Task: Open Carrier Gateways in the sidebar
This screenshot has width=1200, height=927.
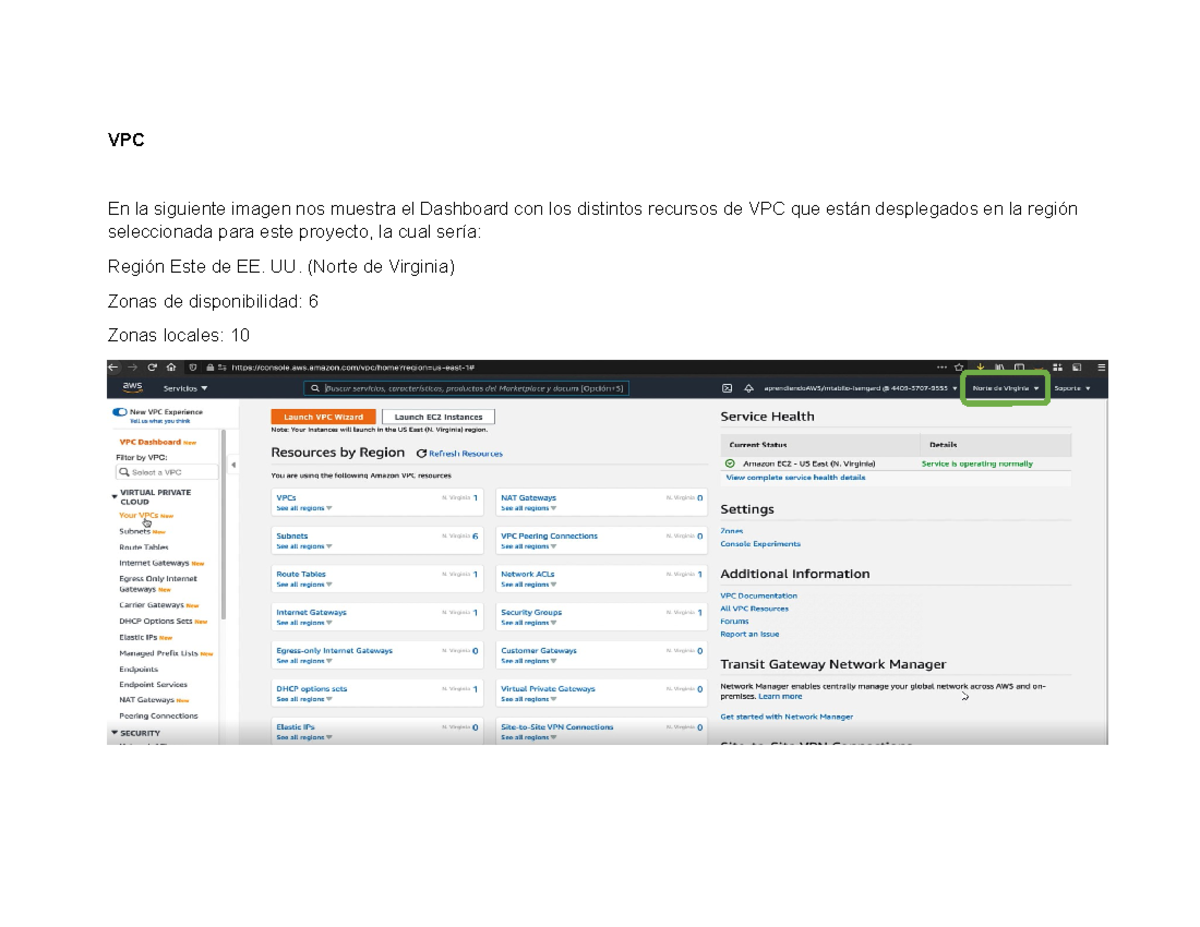Action: click(x=151, y=605)
